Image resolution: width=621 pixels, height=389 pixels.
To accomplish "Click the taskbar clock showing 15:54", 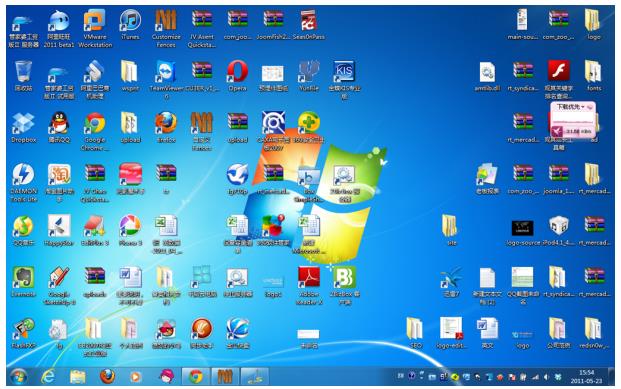I will (x=586, y=376).
